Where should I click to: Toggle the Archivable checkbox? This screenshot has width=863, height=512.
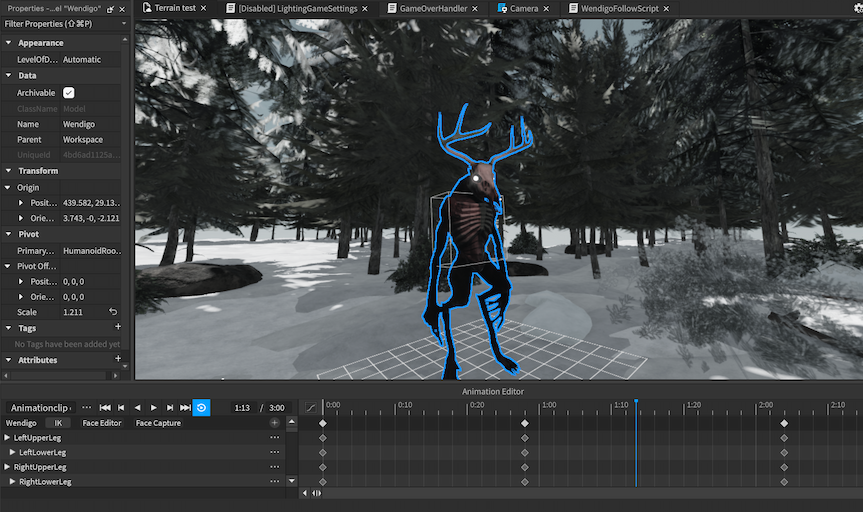tap(69, 92)
